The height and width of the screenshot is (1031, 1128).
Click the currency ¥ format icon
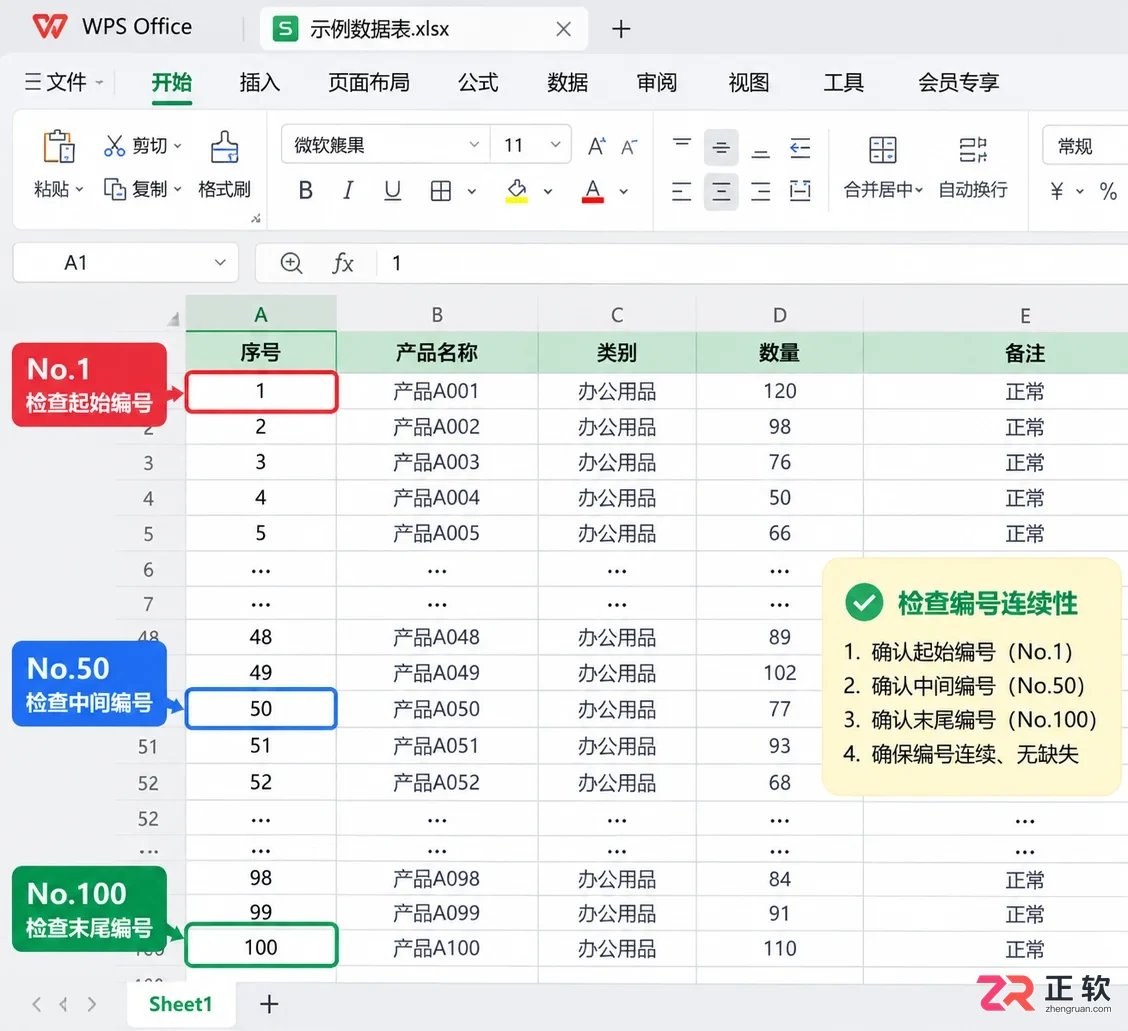[1057, 191]
